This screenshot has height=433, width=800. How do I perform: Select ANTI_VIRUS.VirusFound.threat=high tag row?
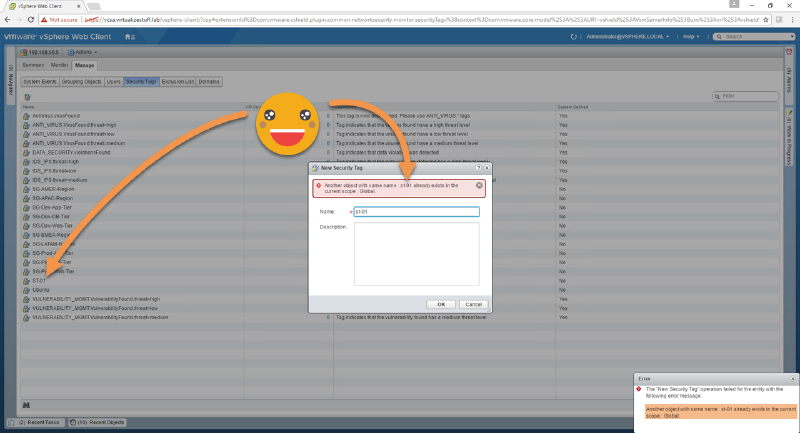(401, 125)
